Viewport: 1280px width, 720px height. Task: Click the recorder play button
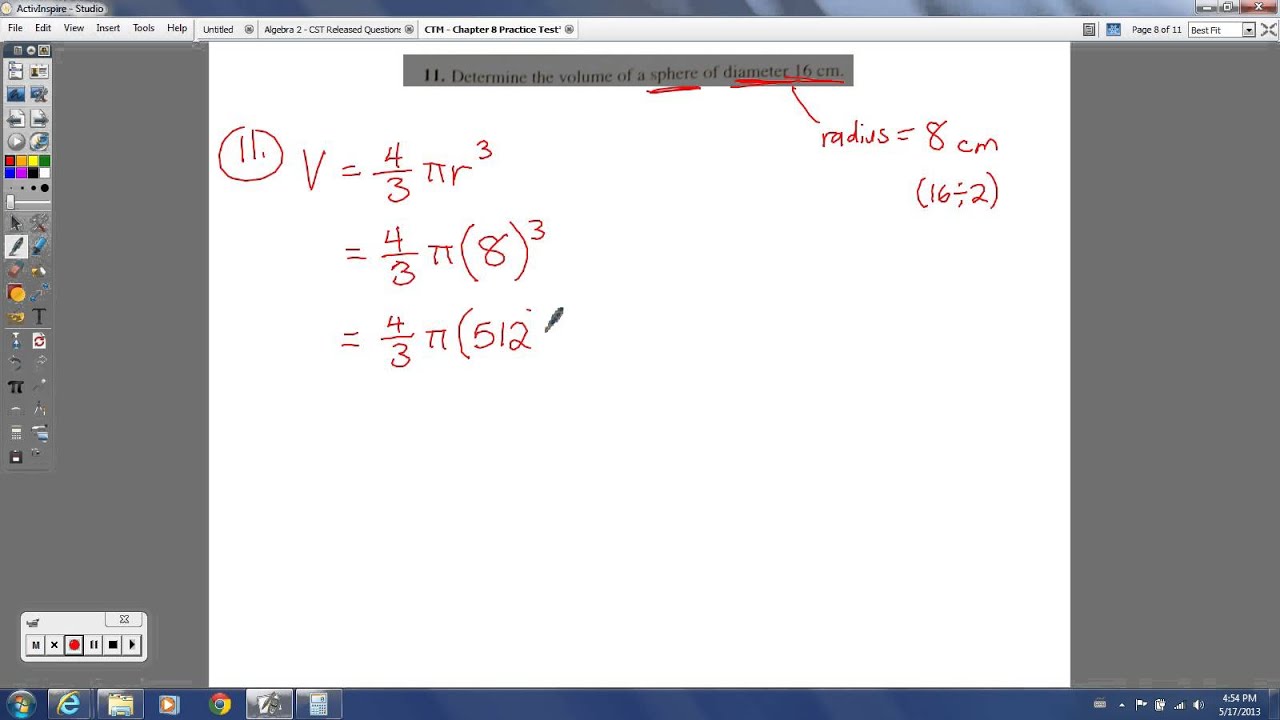tap(133, 645)
